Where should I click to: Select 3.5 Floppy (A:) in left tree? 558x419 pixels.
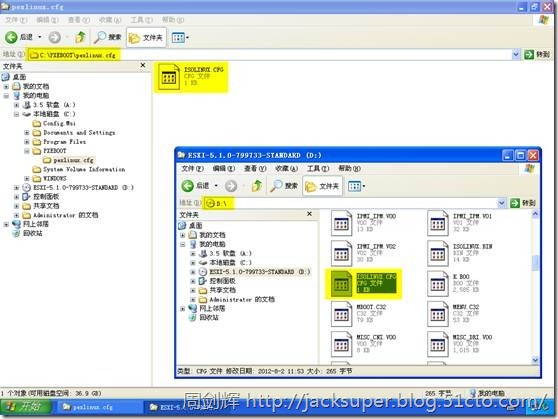click(49, 105)
